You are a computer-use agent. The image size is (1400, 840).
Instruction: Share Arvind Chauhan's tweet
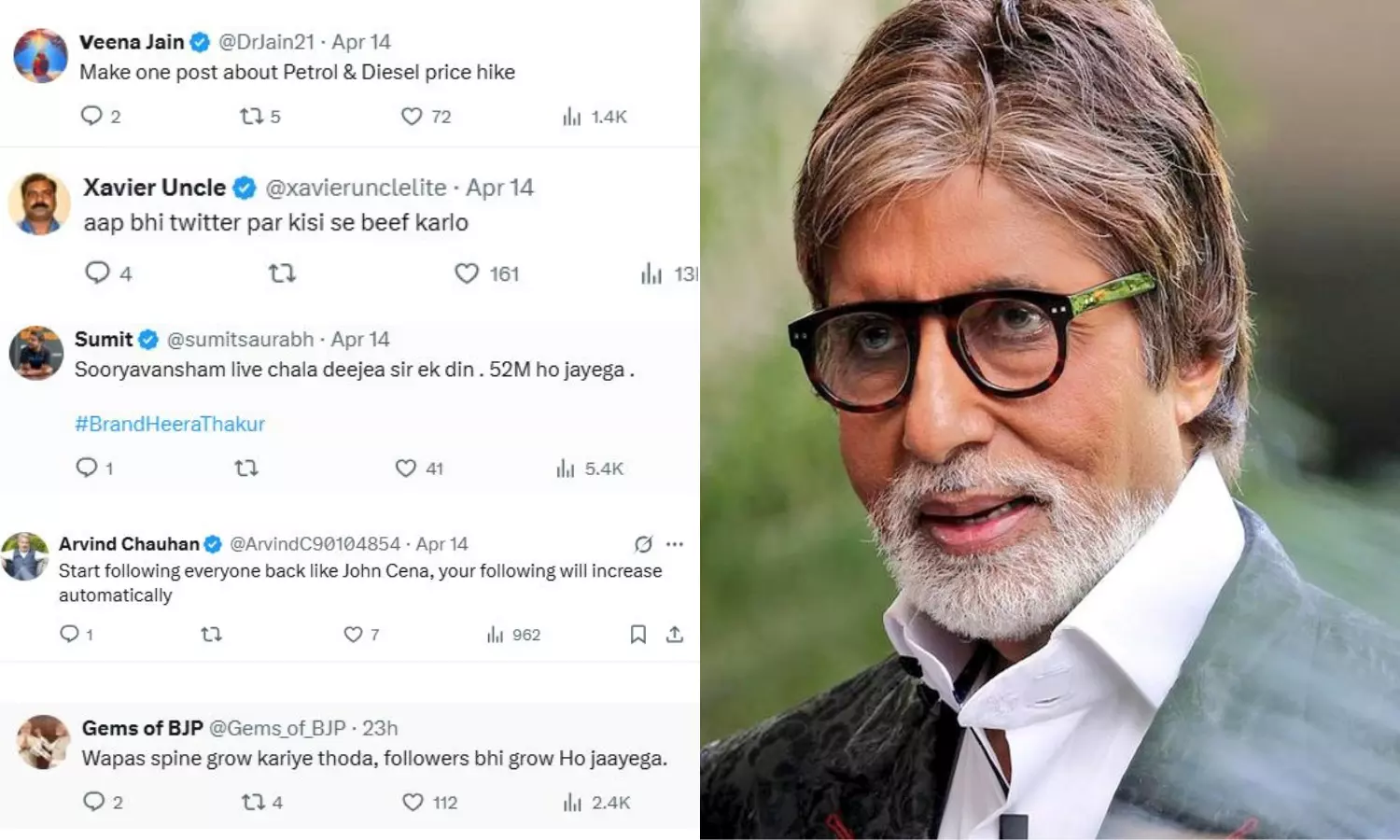coord(674,635)
